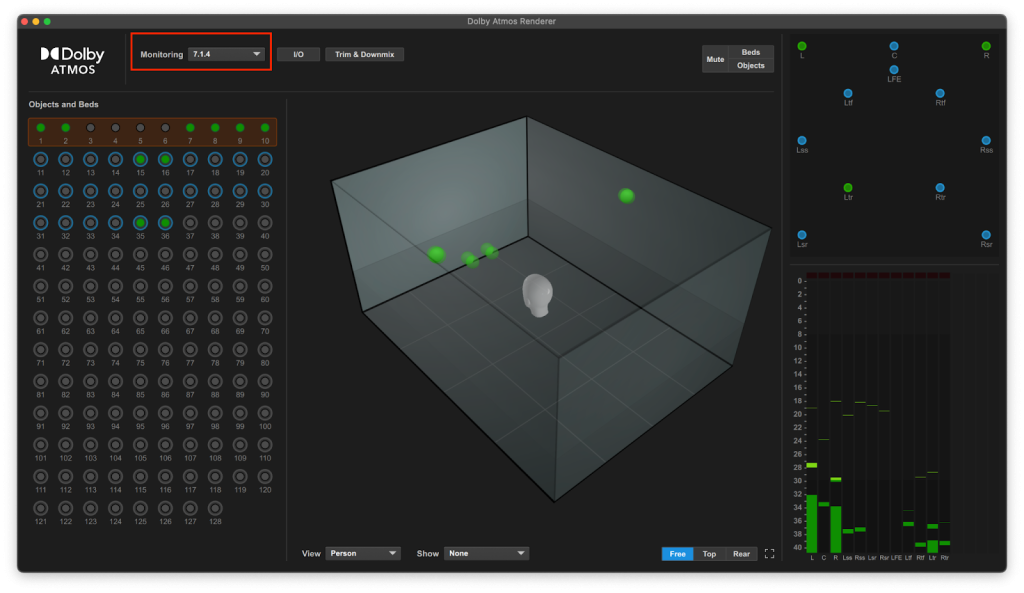This screenshot has height=593, width=1024.
Task: Select object 30 indicator
Action: [x=264, y=191]
